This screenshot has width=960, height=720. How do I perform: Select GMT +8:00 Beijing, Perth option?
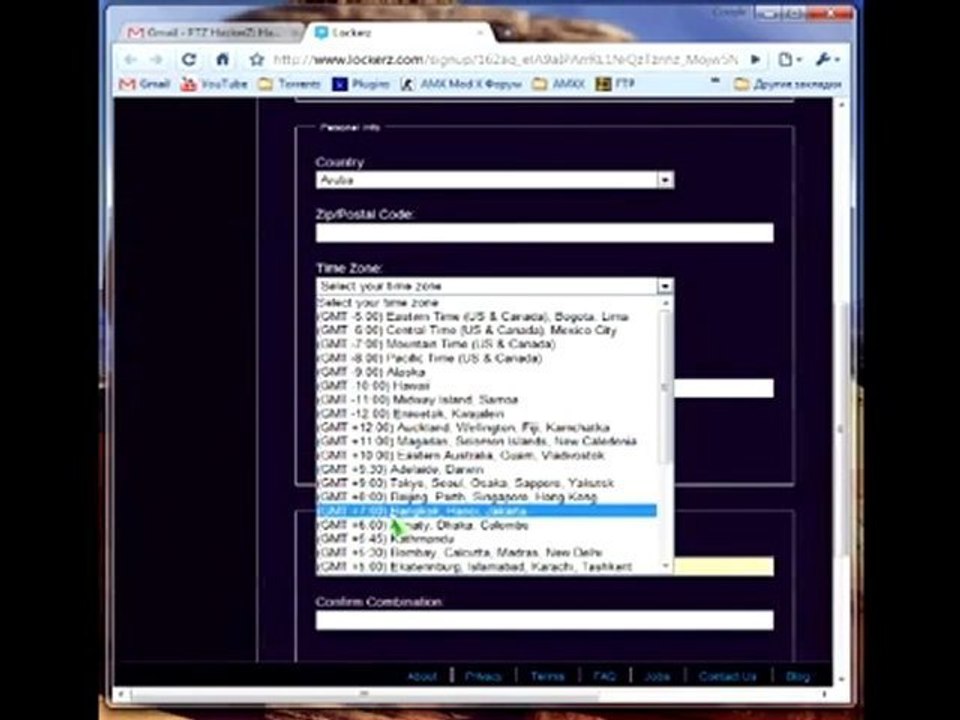point(487,497)
